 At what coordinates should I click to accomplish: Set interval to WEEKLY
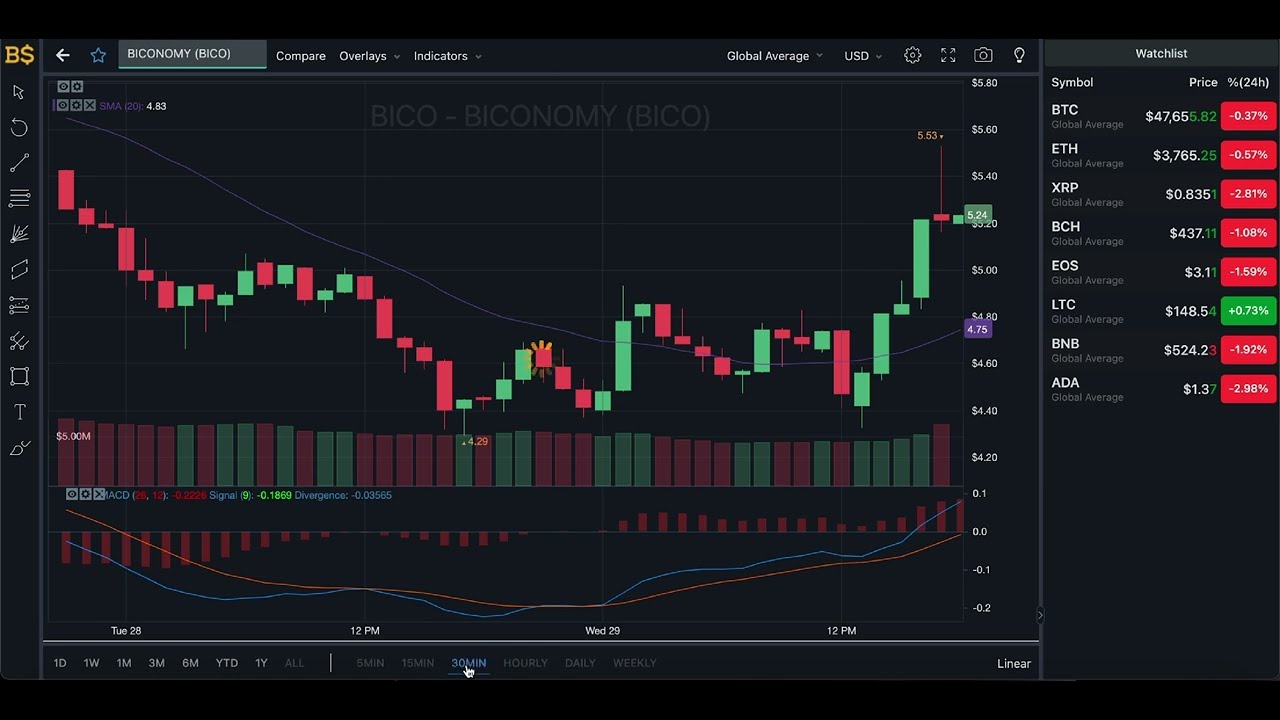(x=635, y=663)
